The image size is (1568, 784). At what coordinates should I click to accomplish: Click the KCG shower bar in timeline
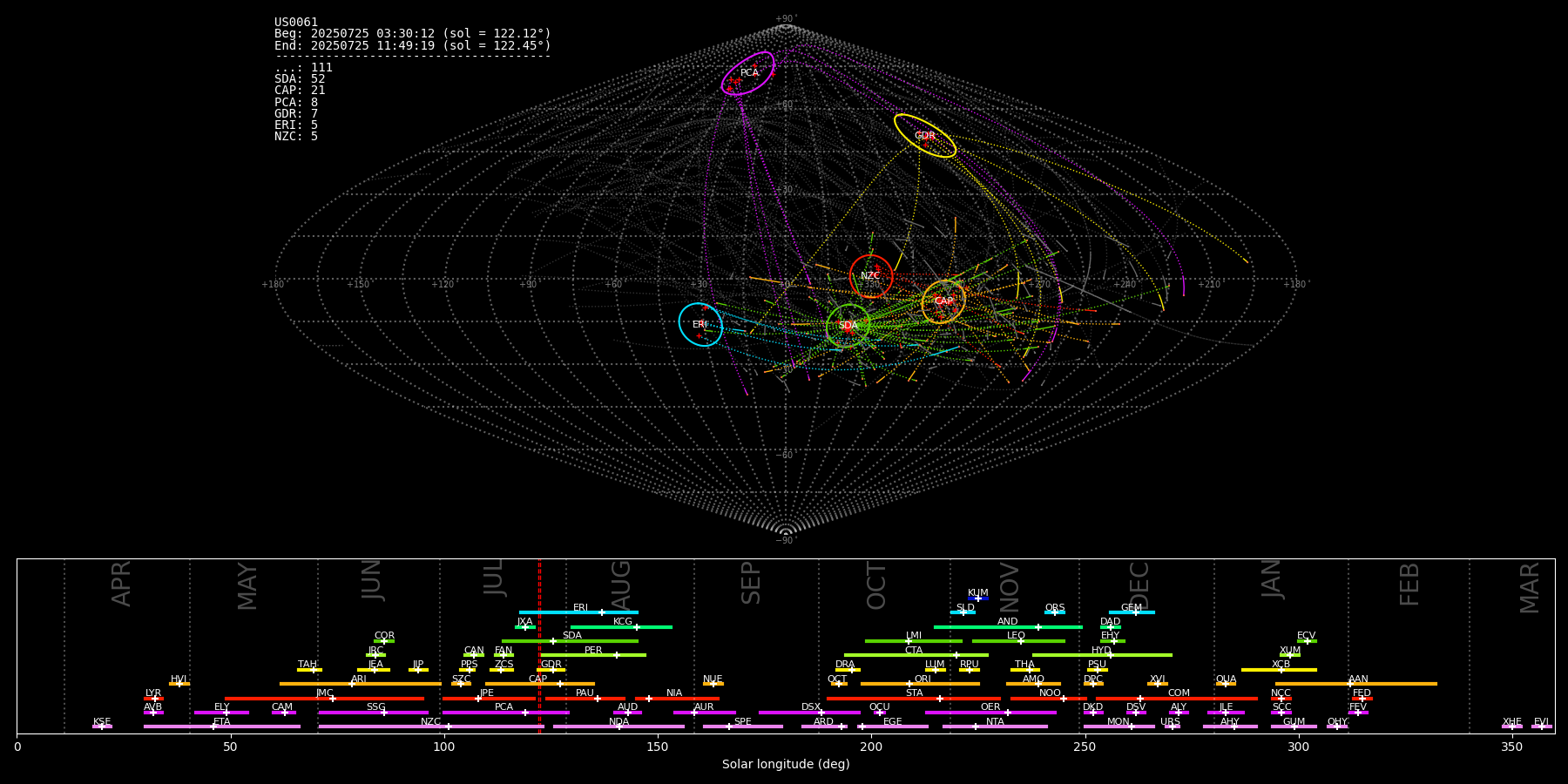click(621, 627)
